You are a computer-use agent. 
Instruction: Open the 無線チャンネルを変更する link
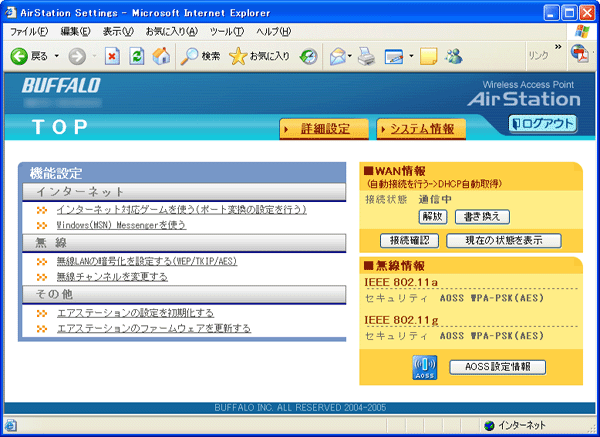tap(112, 277)
